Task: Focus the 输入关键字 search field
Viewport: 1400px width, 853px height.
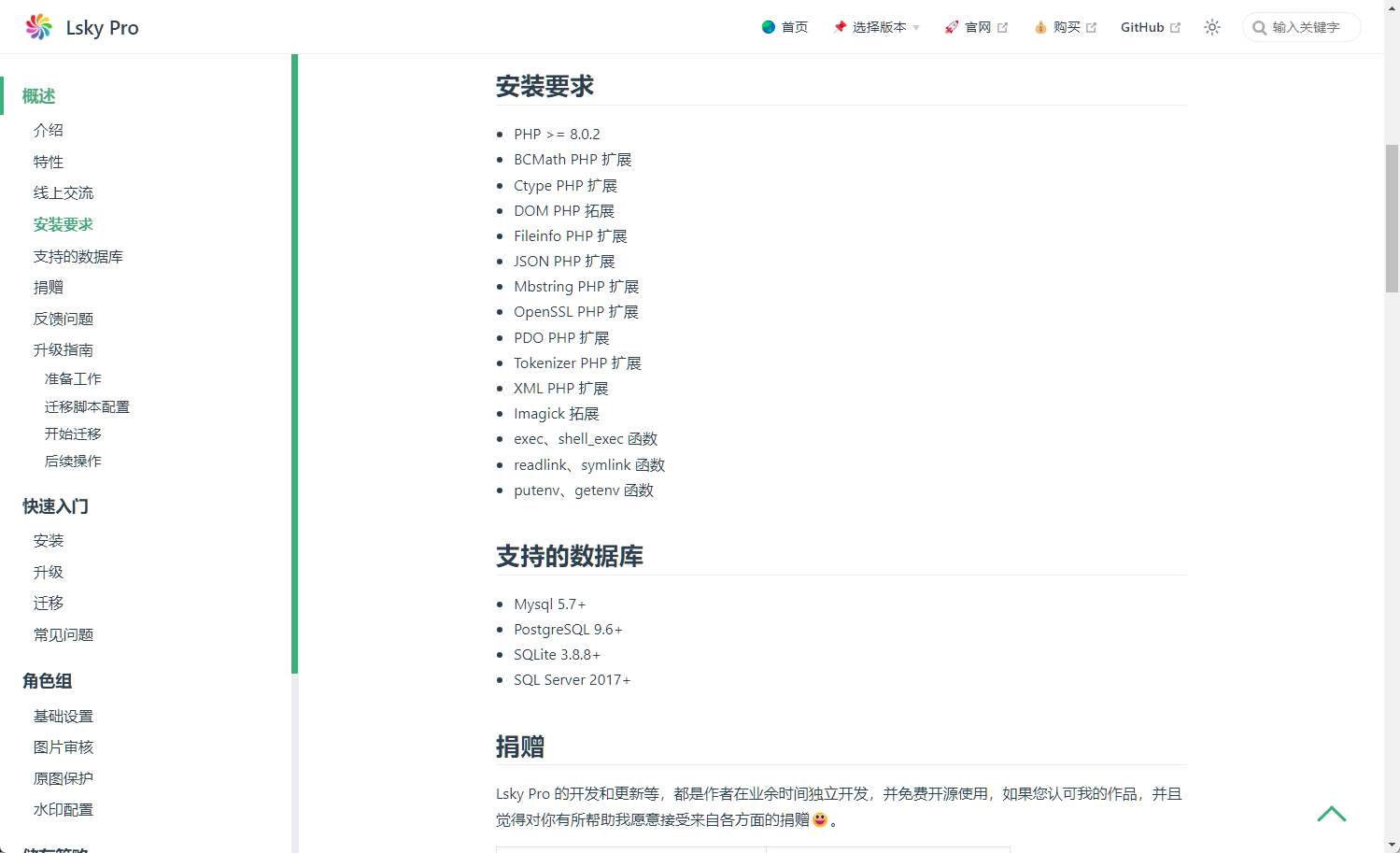Action: pos(1302,27)
